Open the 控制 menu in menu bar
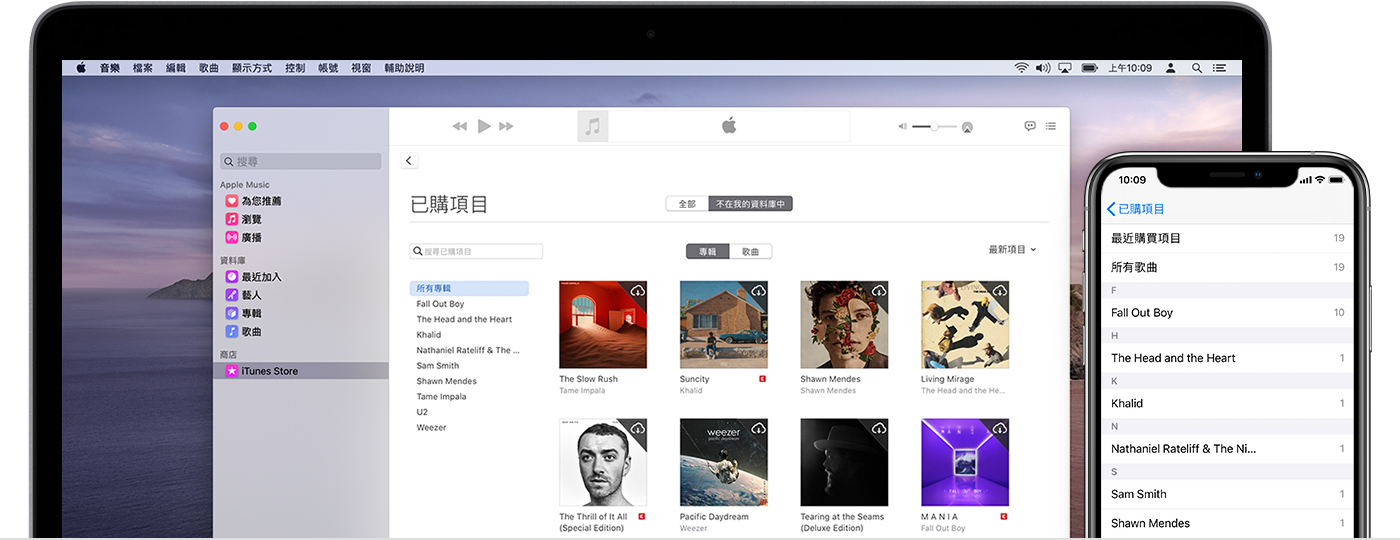The height and width of the screenshot is (540, 1400). click(x=295, y=68)
